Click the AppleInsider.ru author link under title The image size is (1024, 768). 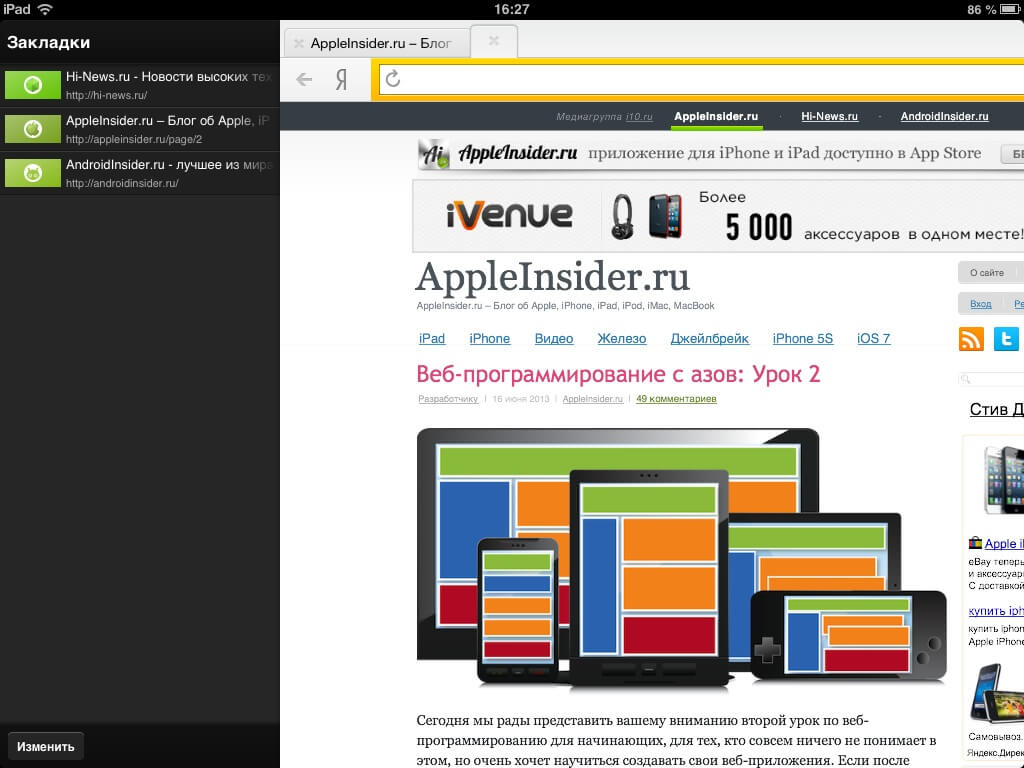point(592,399)
